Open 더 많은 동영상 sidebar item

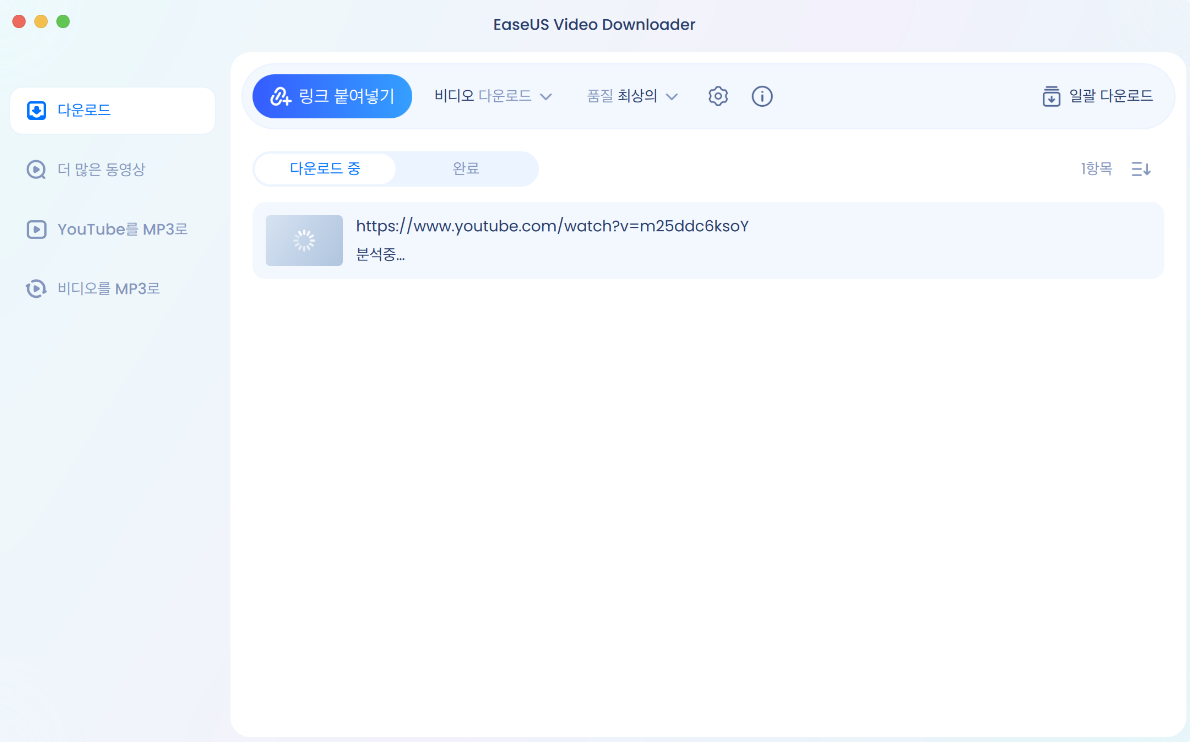(112, 169)
